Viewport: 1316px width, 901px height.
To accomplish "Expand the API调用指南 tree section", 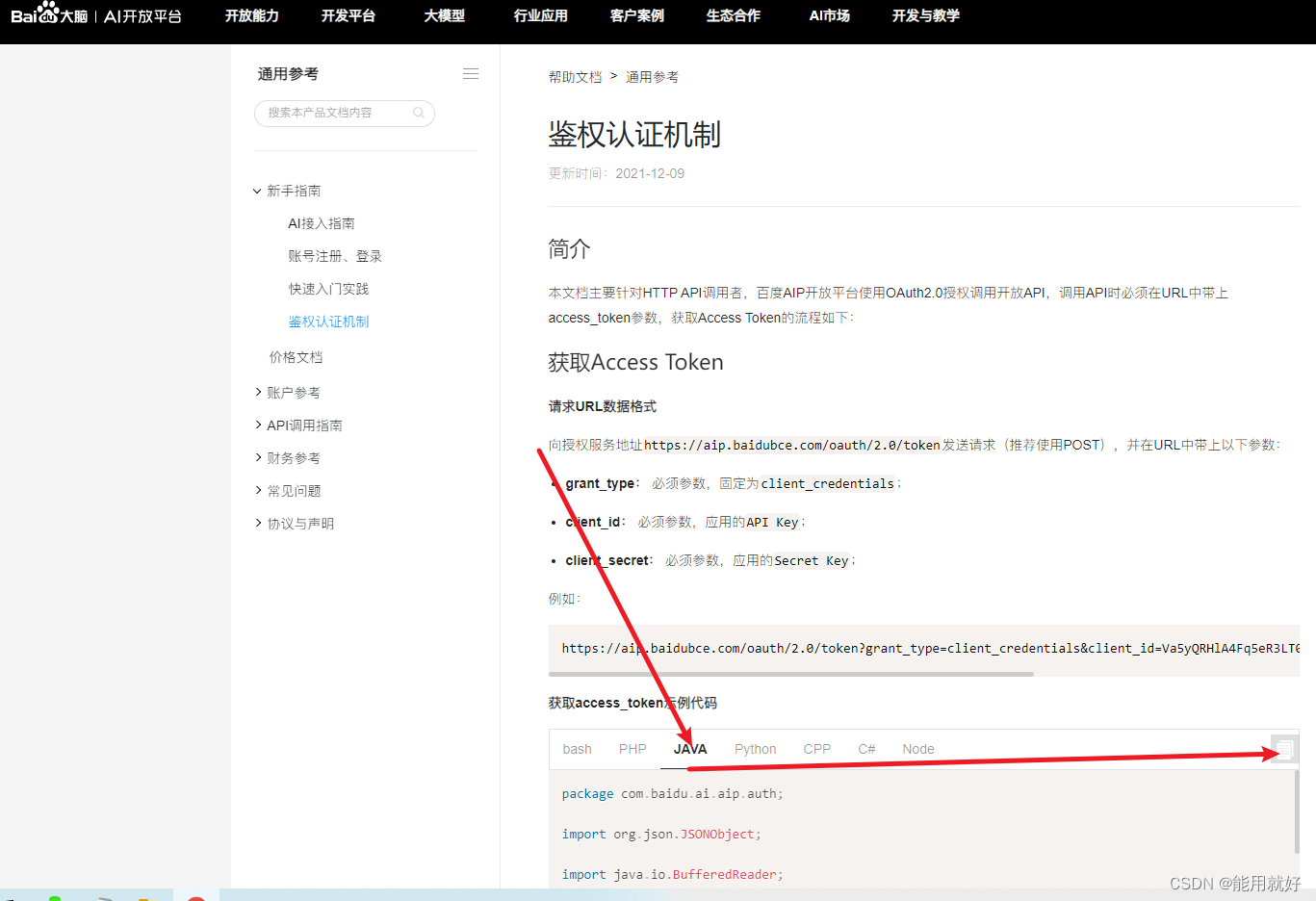I will pyautogui.click(x=298, y=425).
